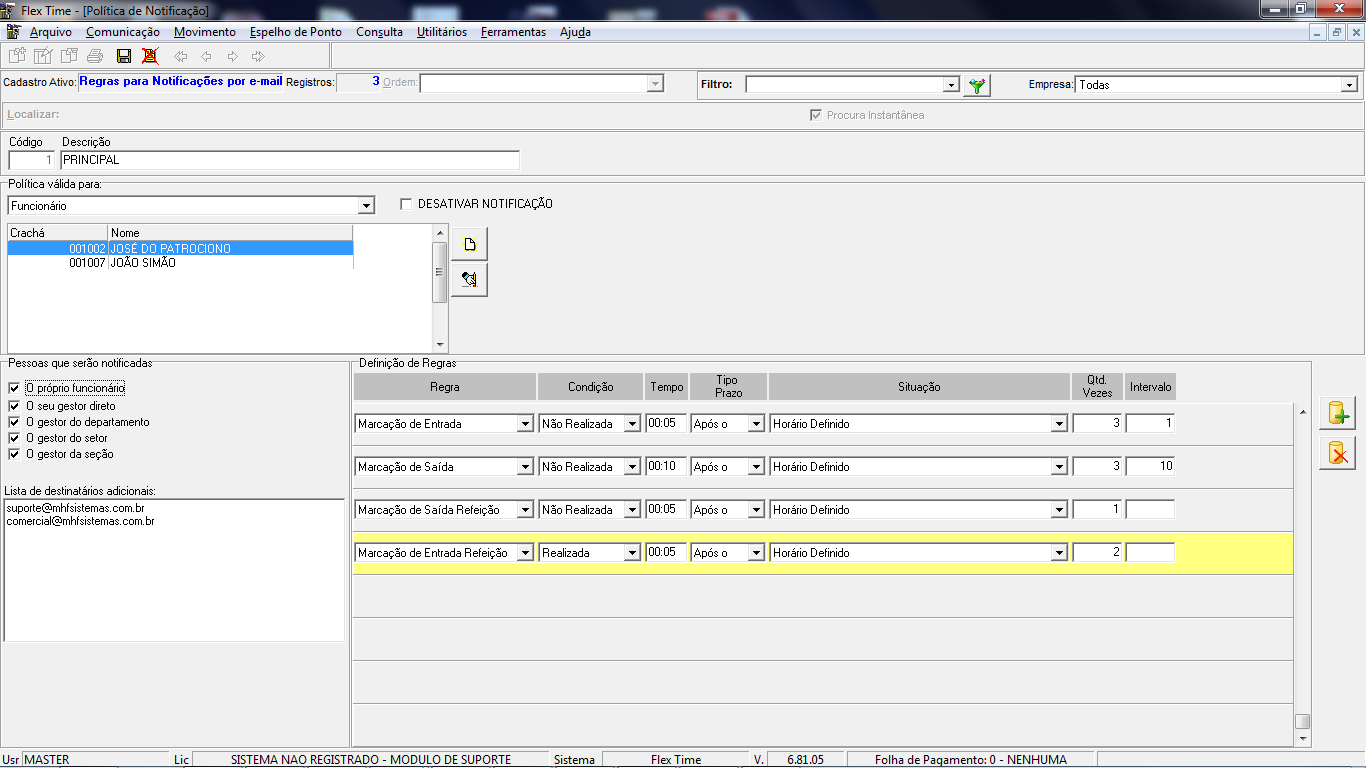The height and width of the screenshot is (768, 1366).
Task: Click the remove employee icon button
Action: (x=469, y=280)
